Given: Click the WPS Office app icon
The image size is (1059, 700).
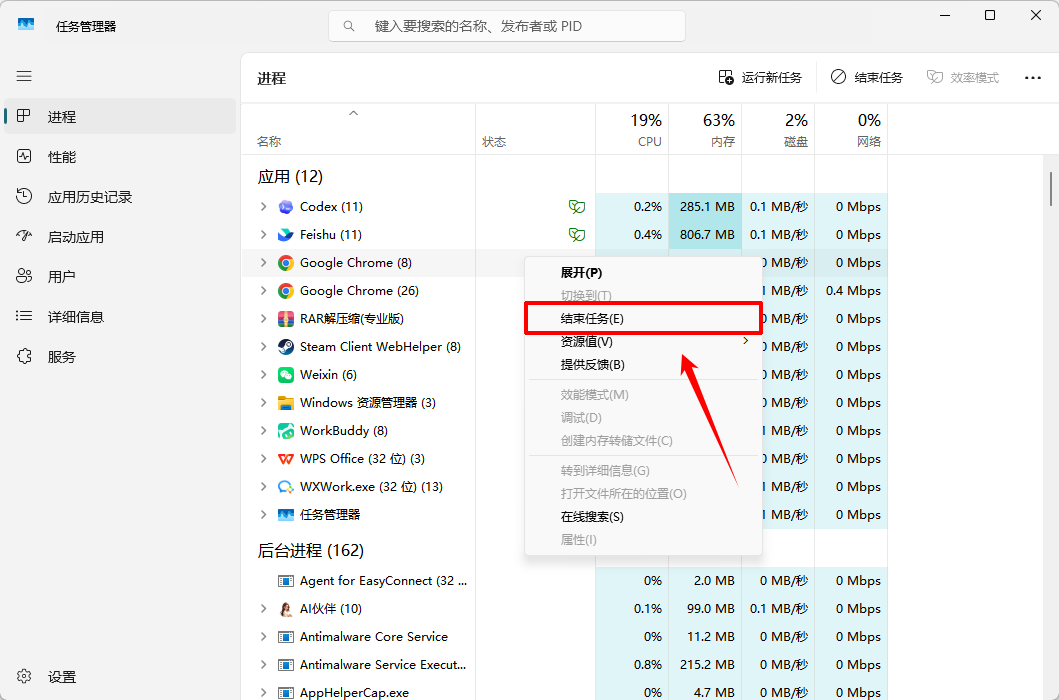Looking at the screenshot, I should [286, 459].
